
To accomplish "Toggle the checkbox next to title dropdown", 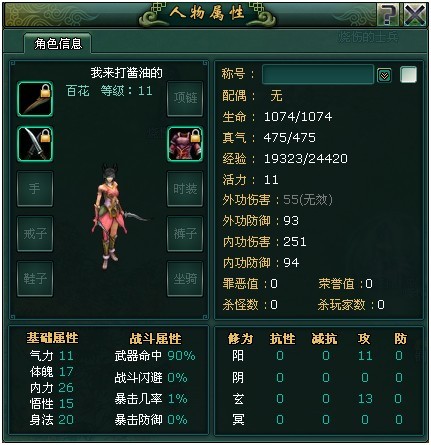I will [x=408, y=74].
